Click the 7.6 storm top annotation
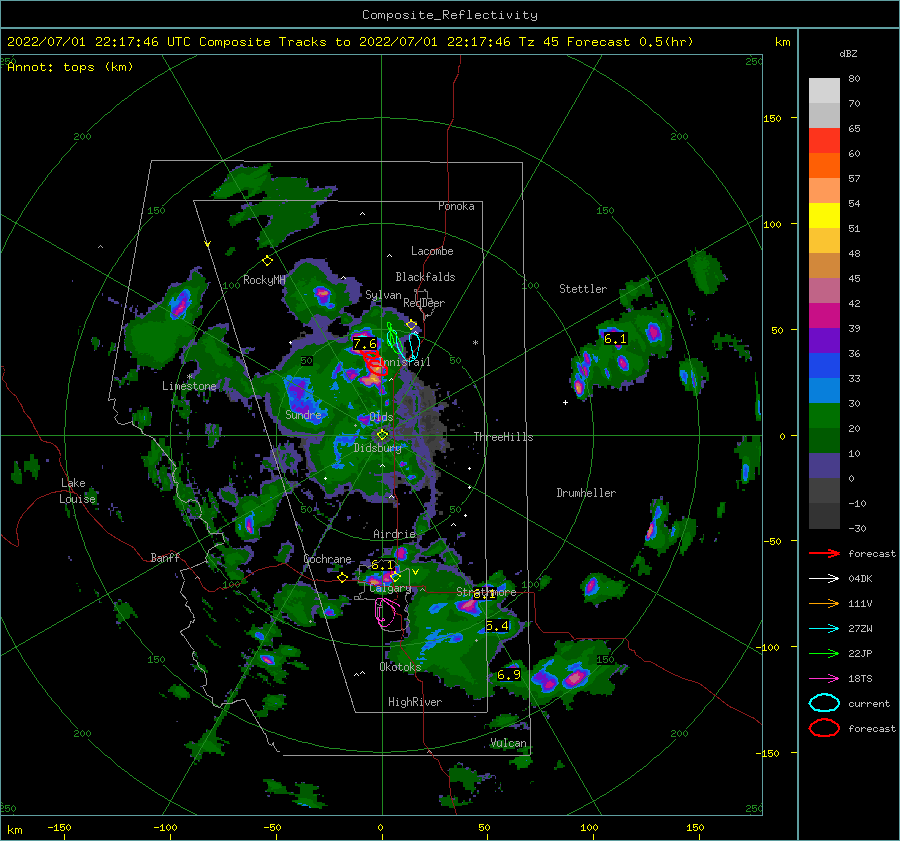Screen dimensions: 900x841 coord(364,343)
